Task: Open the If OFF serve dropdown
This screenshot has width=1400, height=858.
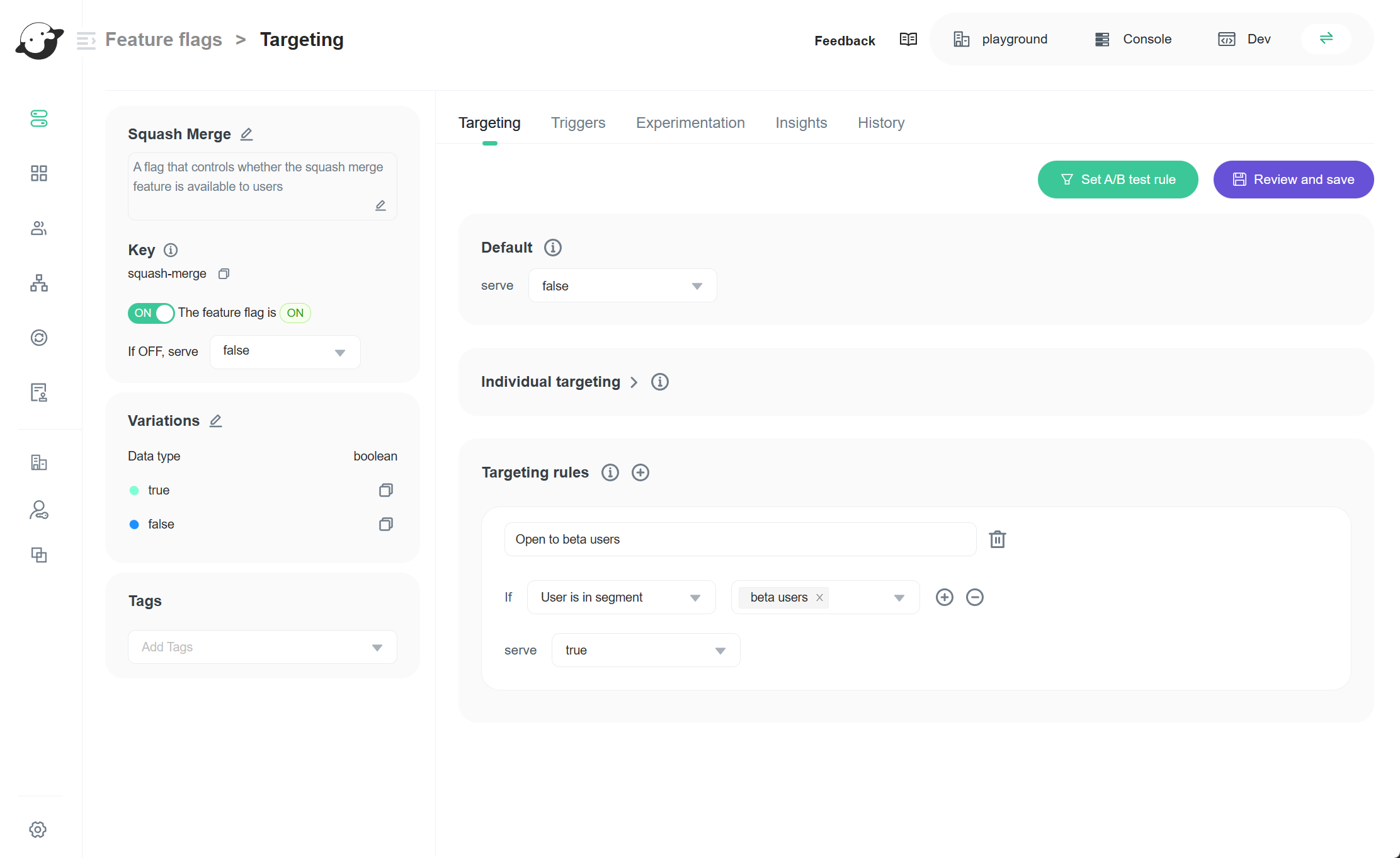Action: pos(285,352)
